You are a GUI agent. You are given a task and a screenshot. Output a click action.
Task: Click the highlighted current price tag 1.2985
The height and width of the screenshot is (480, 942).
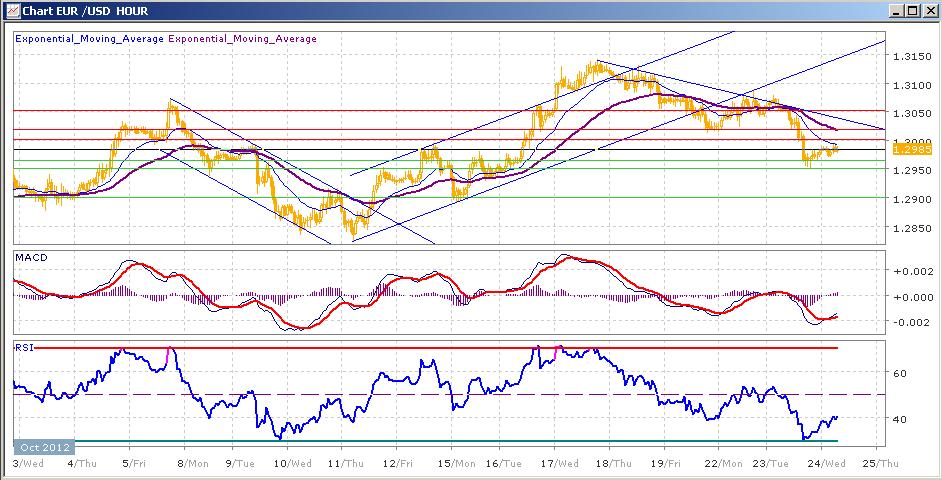910,150
